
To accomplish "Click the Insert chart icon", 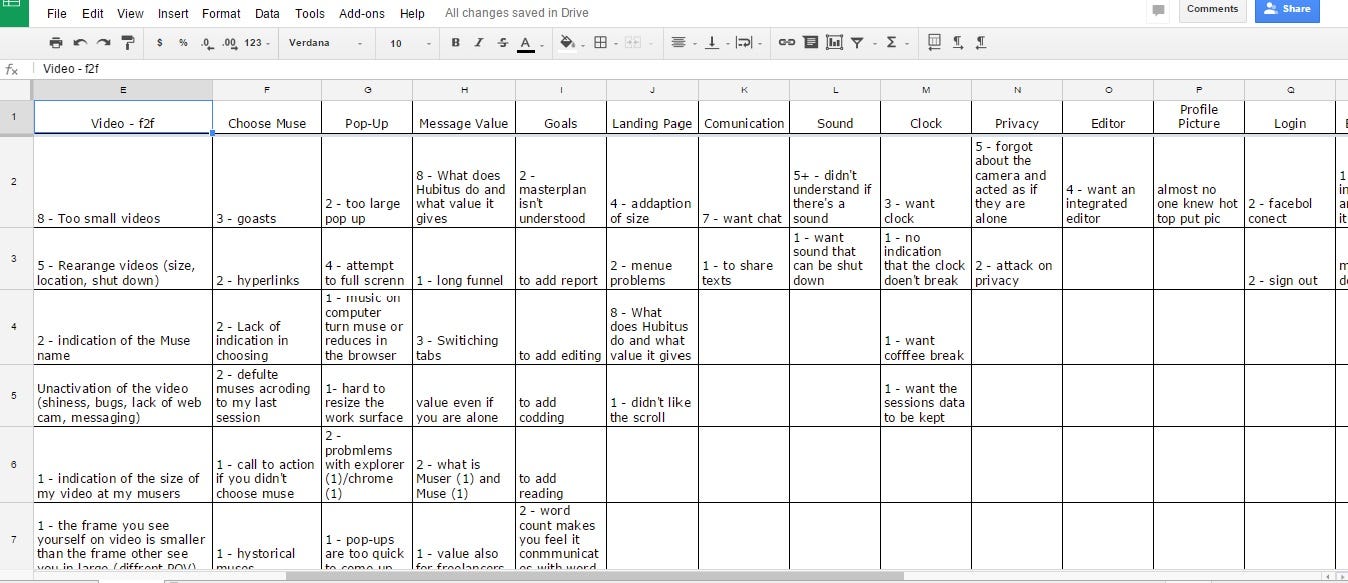I will click(833, 43).
